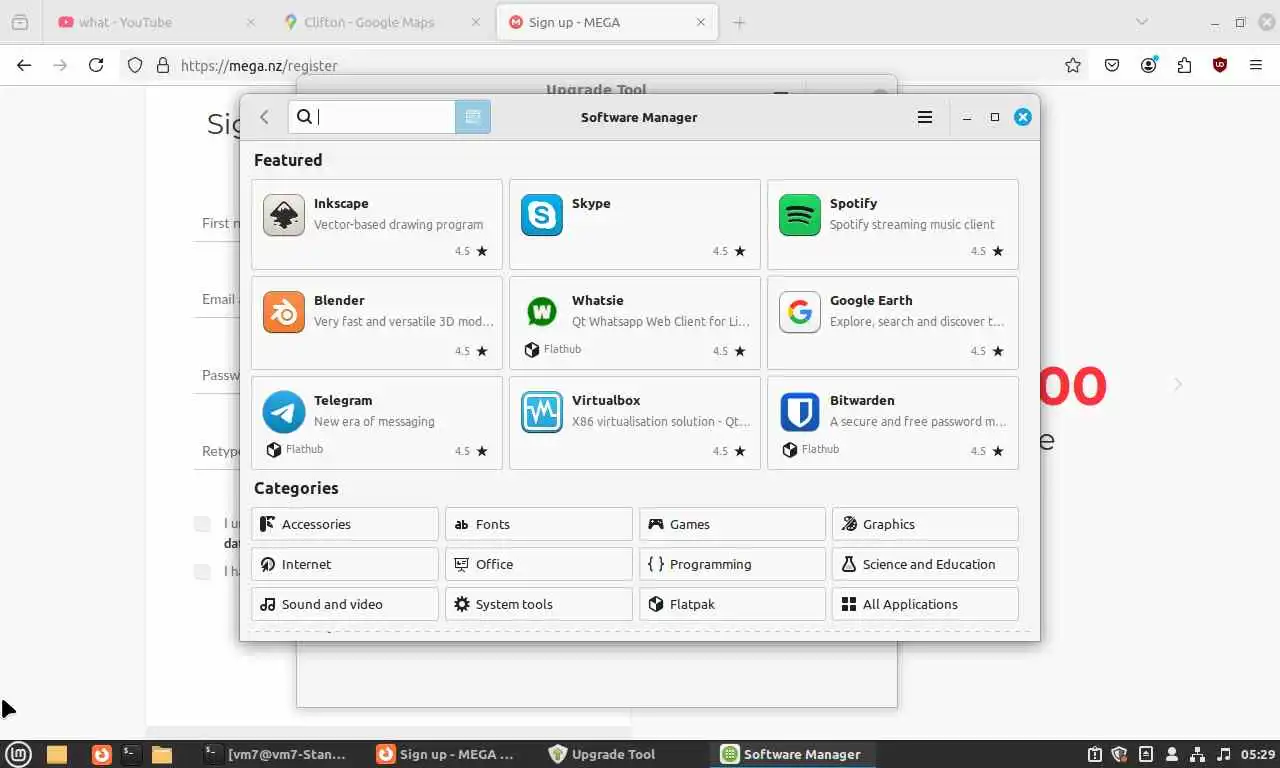Screen dimensions: 1280x768
Task: Switch to Sign up - MEGA taskbar window
Action: pos(446,754)
